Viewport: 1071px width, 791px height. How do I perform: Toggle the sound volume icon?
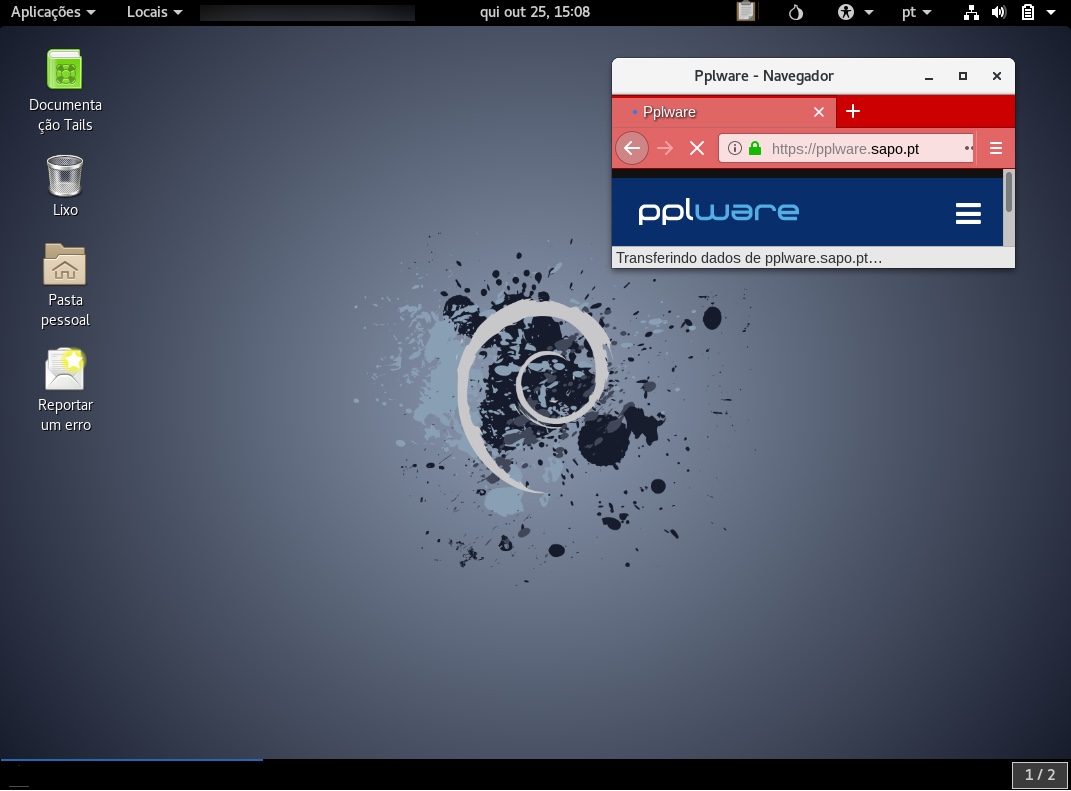coord(1001,12)
